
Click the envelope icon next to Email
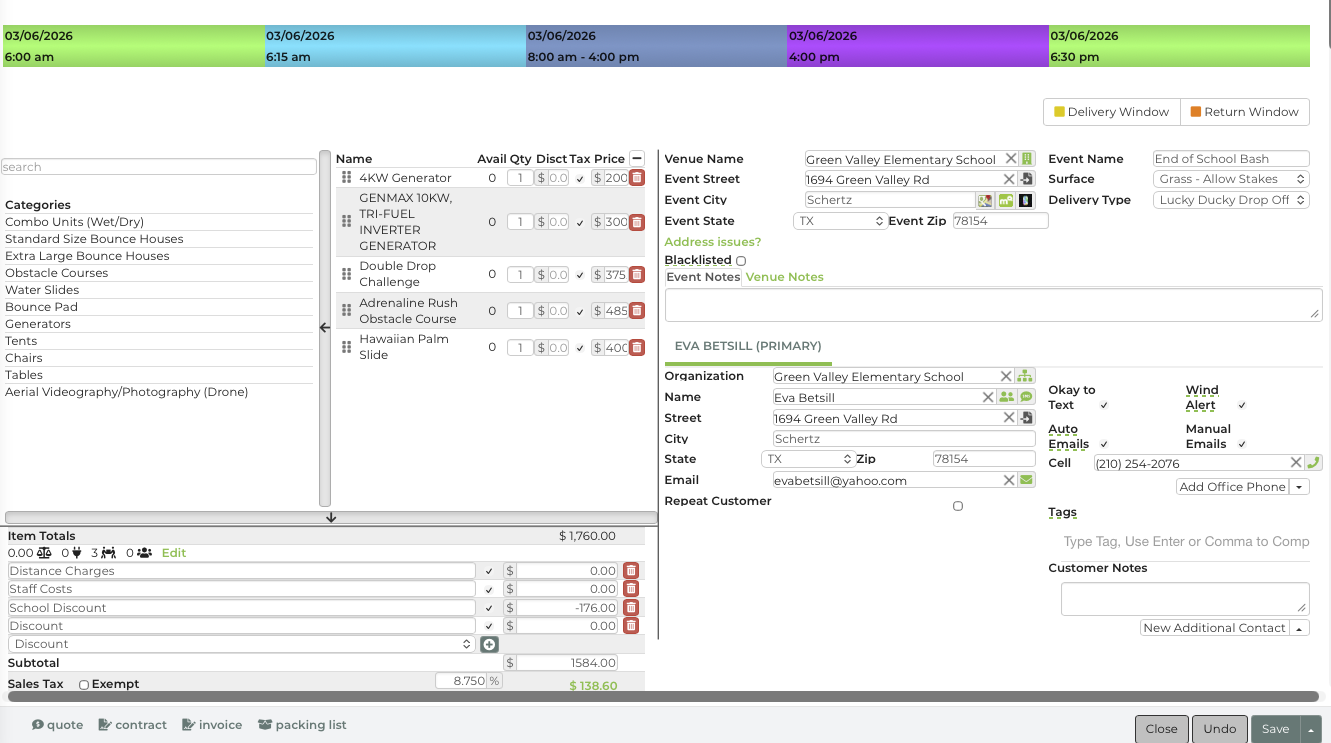(1026, 480)
